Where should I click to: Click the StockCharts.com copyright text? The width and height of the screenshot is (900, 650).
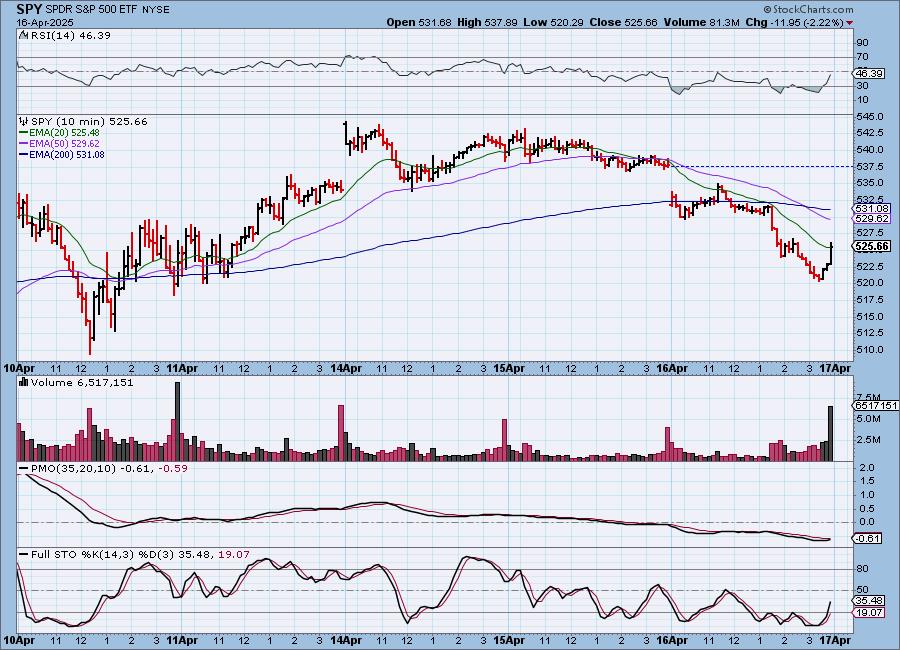coord(808,9)
